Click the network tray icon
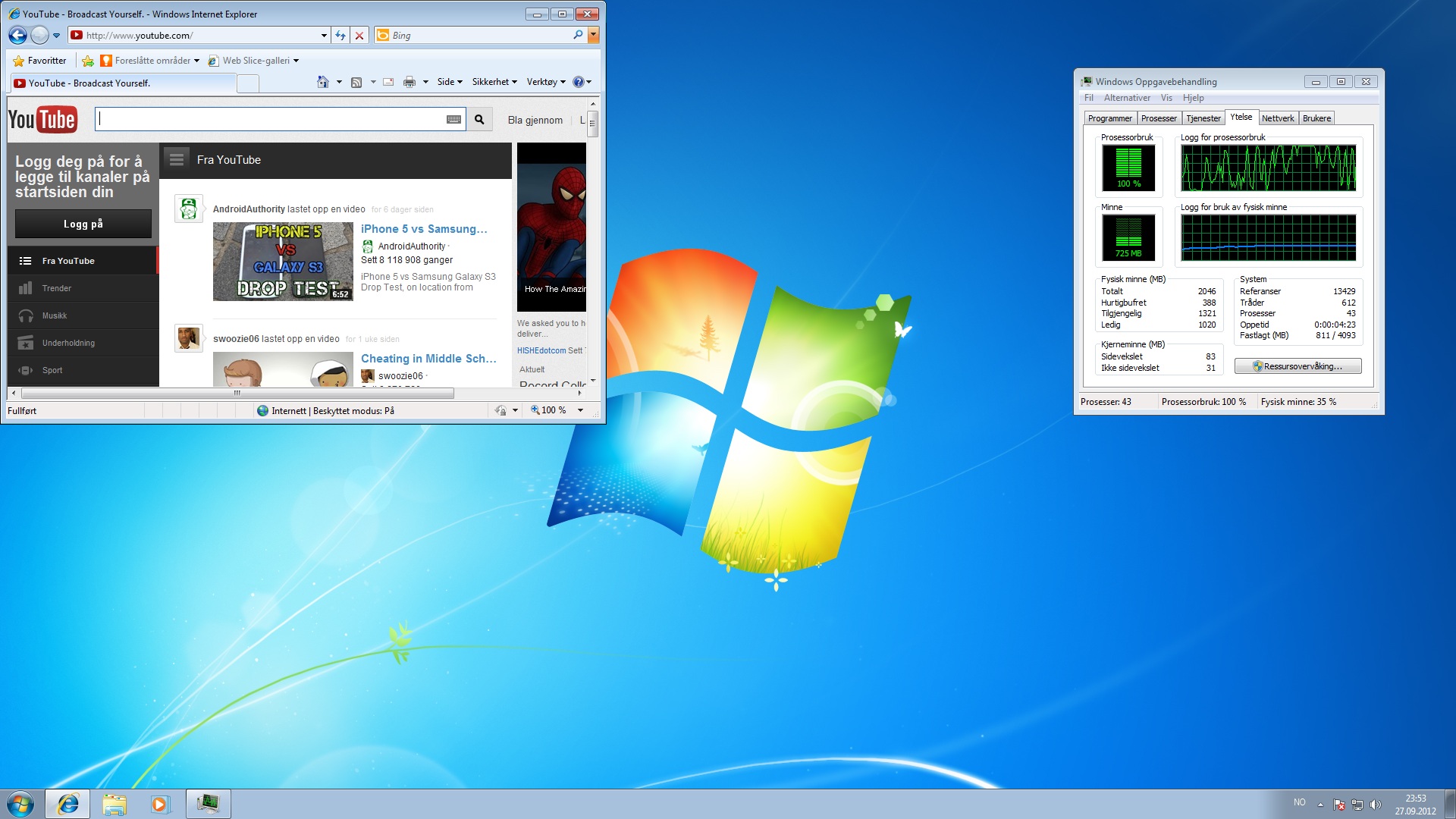1456x819 pixels. click(1357, 805)
